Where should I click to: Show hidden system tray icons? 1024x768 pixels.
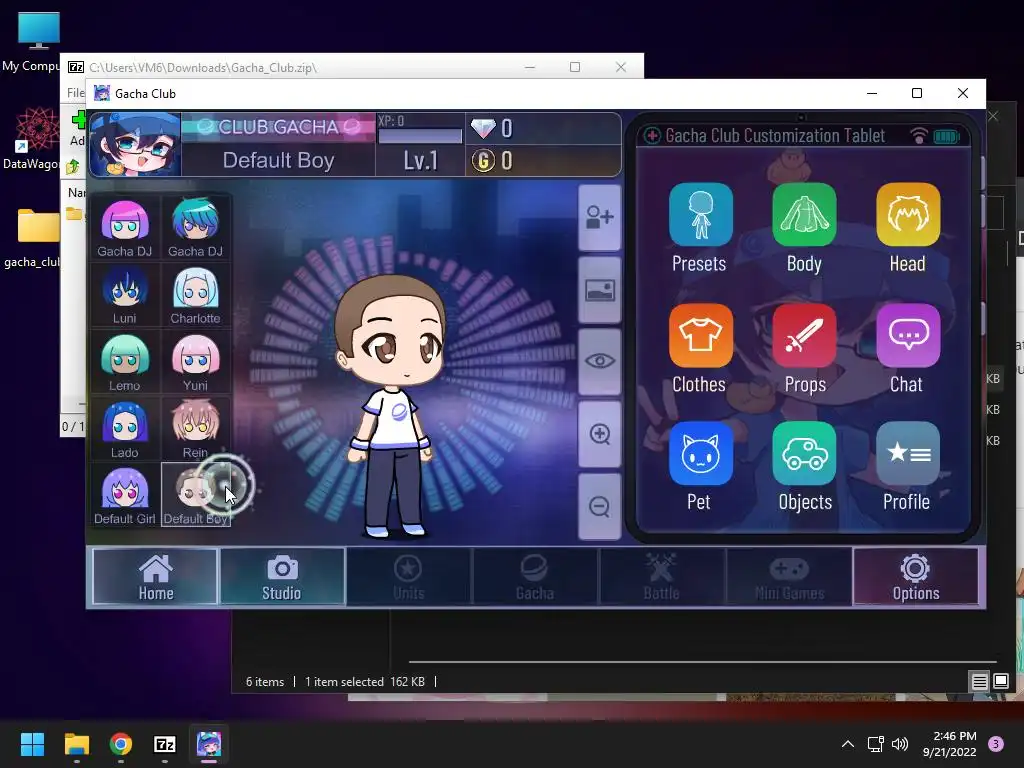click(x=848, y=744)
